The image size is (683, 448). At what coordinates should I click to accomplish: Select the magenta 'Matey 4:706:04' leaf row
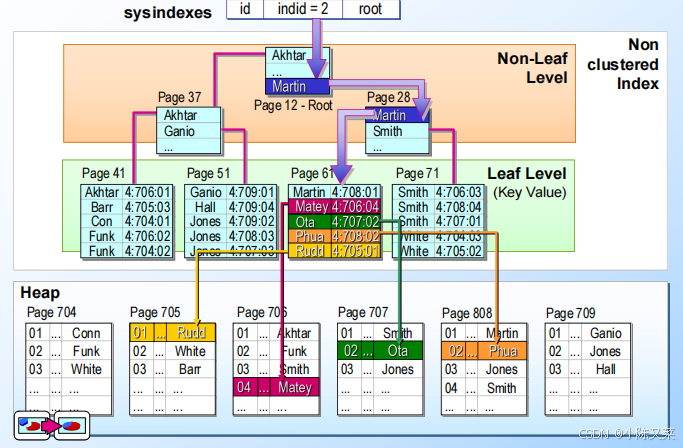coord(335,207)
